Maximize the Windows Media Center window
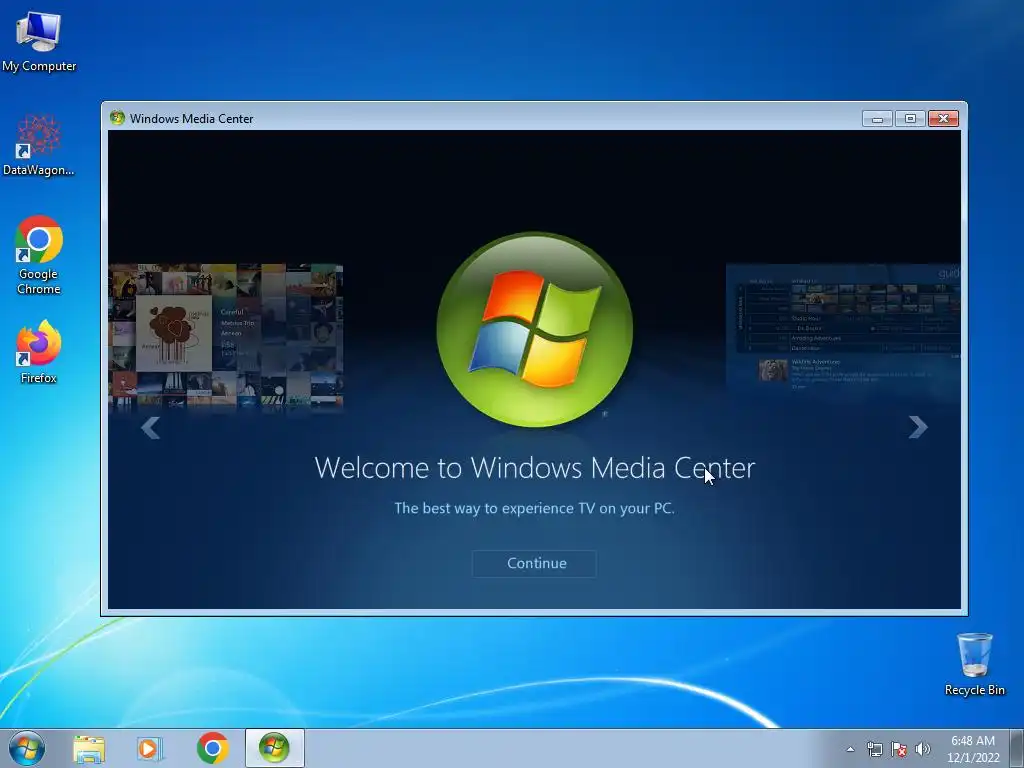This screenshot has height=768, width=1024. pos(910,119)
